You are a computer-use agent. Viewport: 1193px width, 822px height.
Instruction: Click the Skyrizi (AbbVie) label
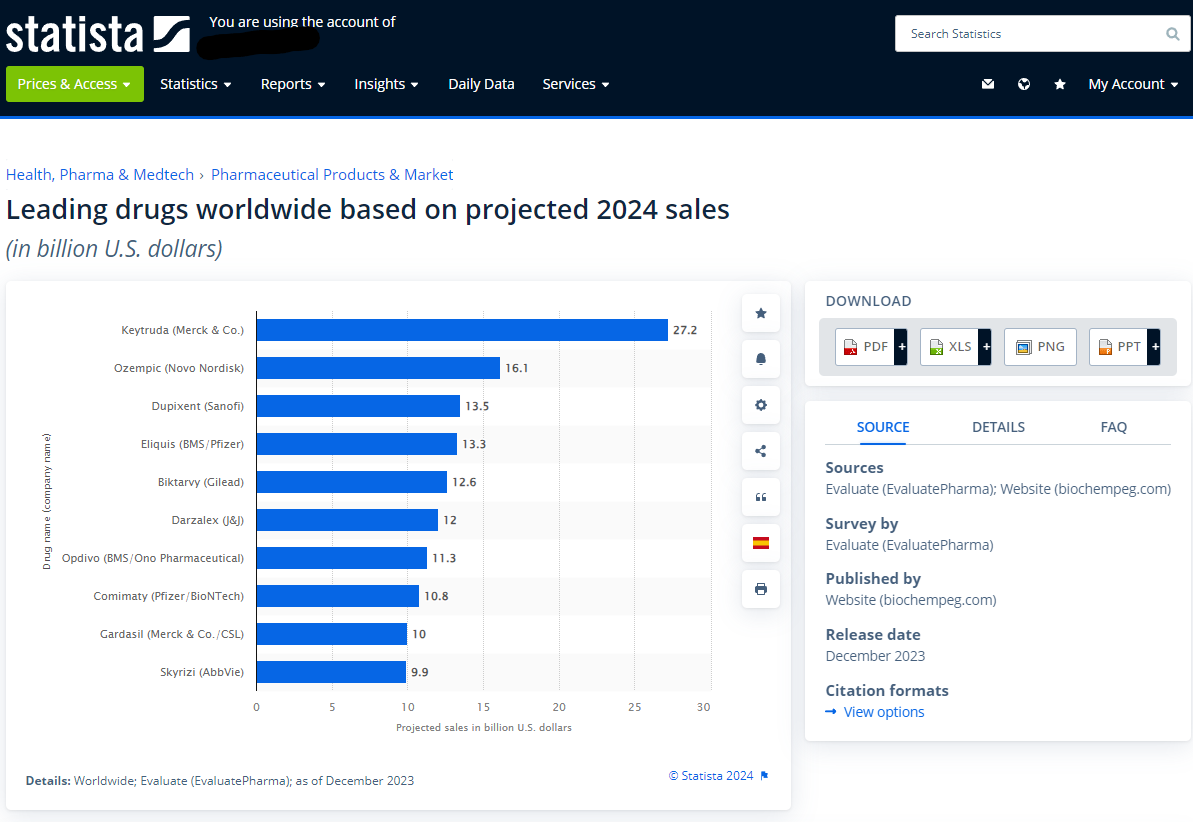click(x=202, y=672)
